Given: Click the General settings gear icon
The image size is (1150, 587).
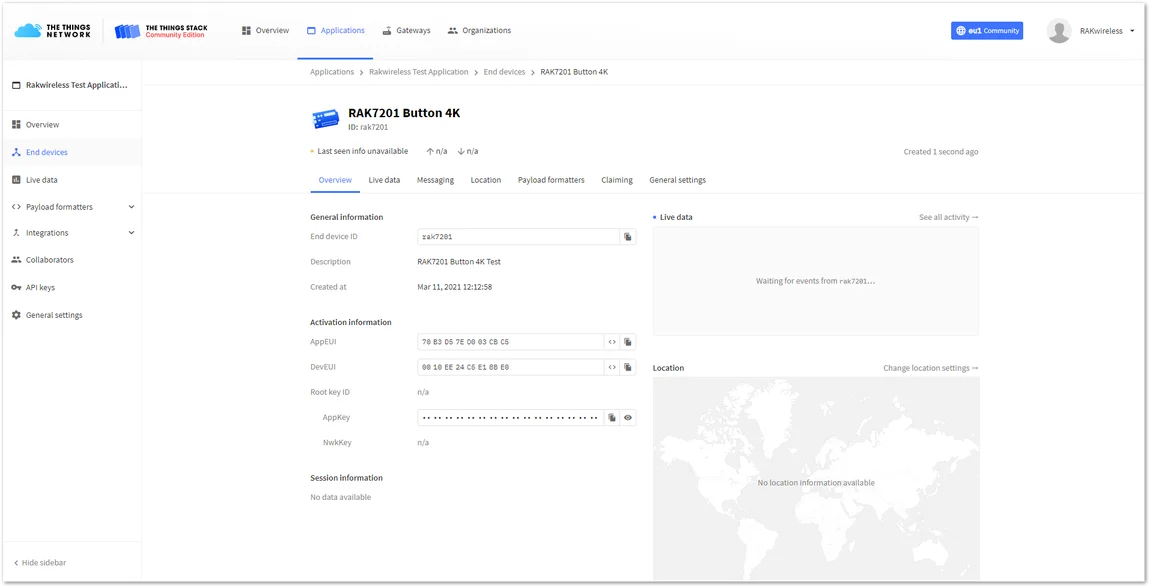Looking at the screenshot, I should tap(16, 316).
